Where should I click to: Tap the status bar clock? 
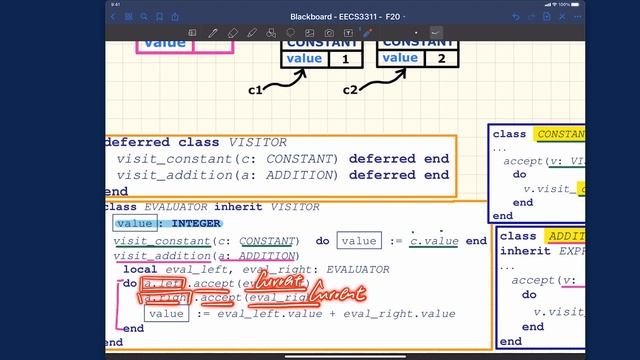point(116,4)
